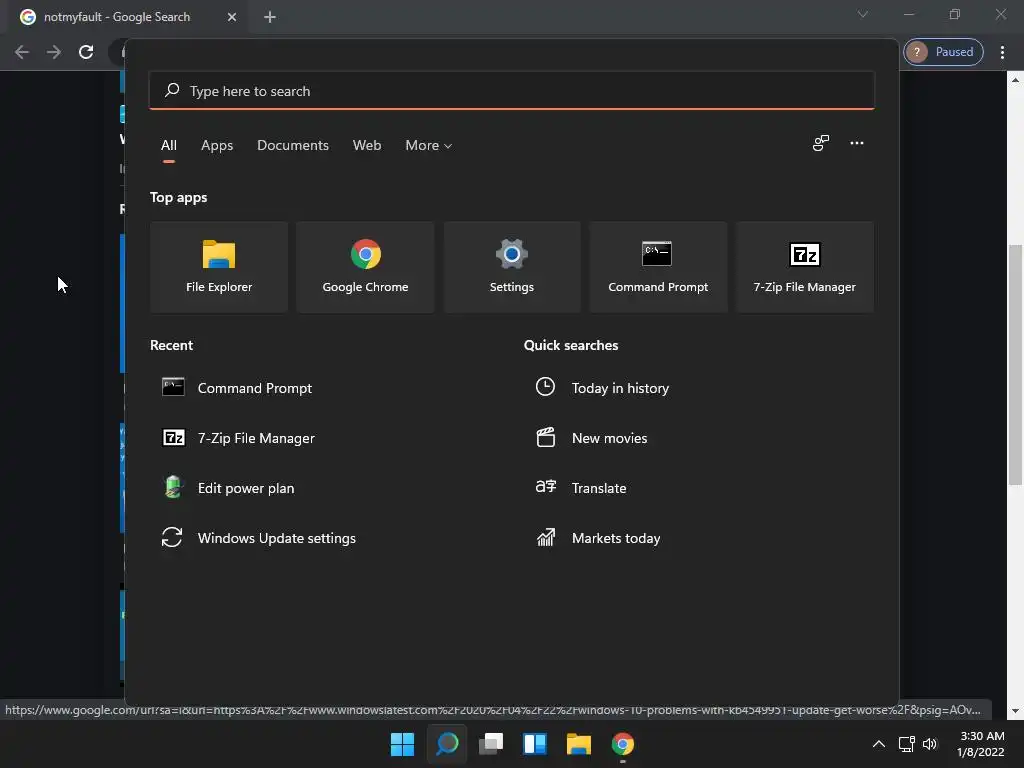The height and width of the screenshot is (768, 1024).
Task: Reload the Chrome page
Action: click(86, 52)
